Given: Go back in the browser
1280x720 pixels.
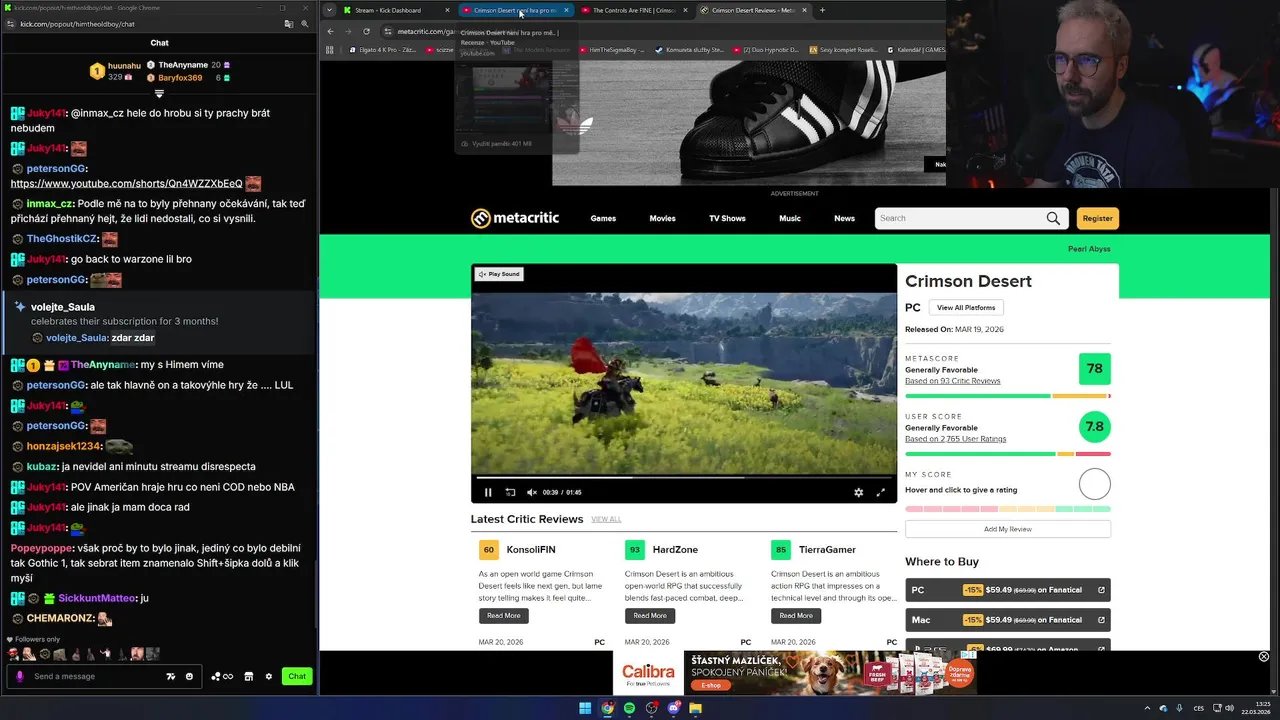Looking at the screenshot, I should [x=331, y=31].
